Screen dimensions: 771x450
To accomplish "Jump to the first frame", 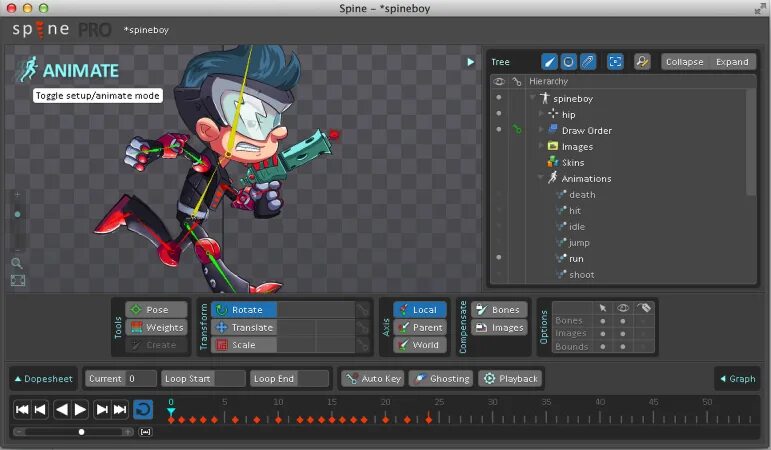I will [22, 410].
